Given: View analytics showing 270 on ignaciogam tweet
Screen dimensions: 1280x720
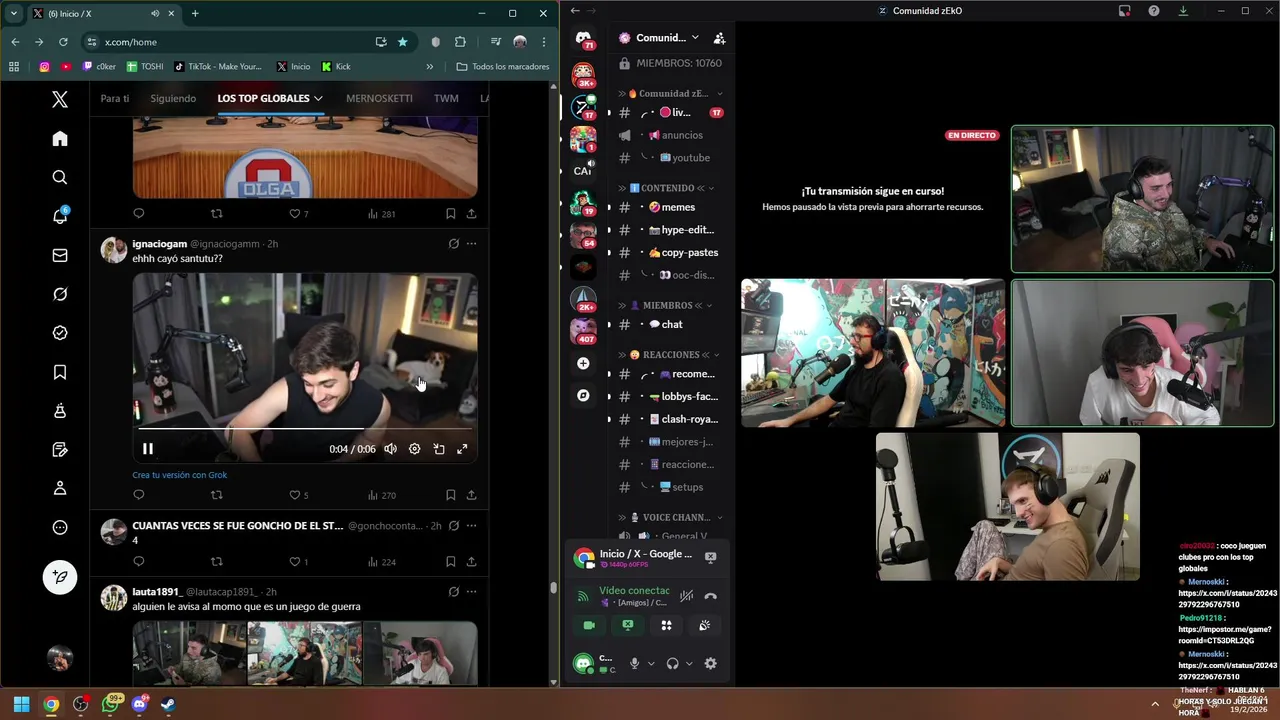Looking at the screenshot, I should pyautogui.click(x=382, y=495).
